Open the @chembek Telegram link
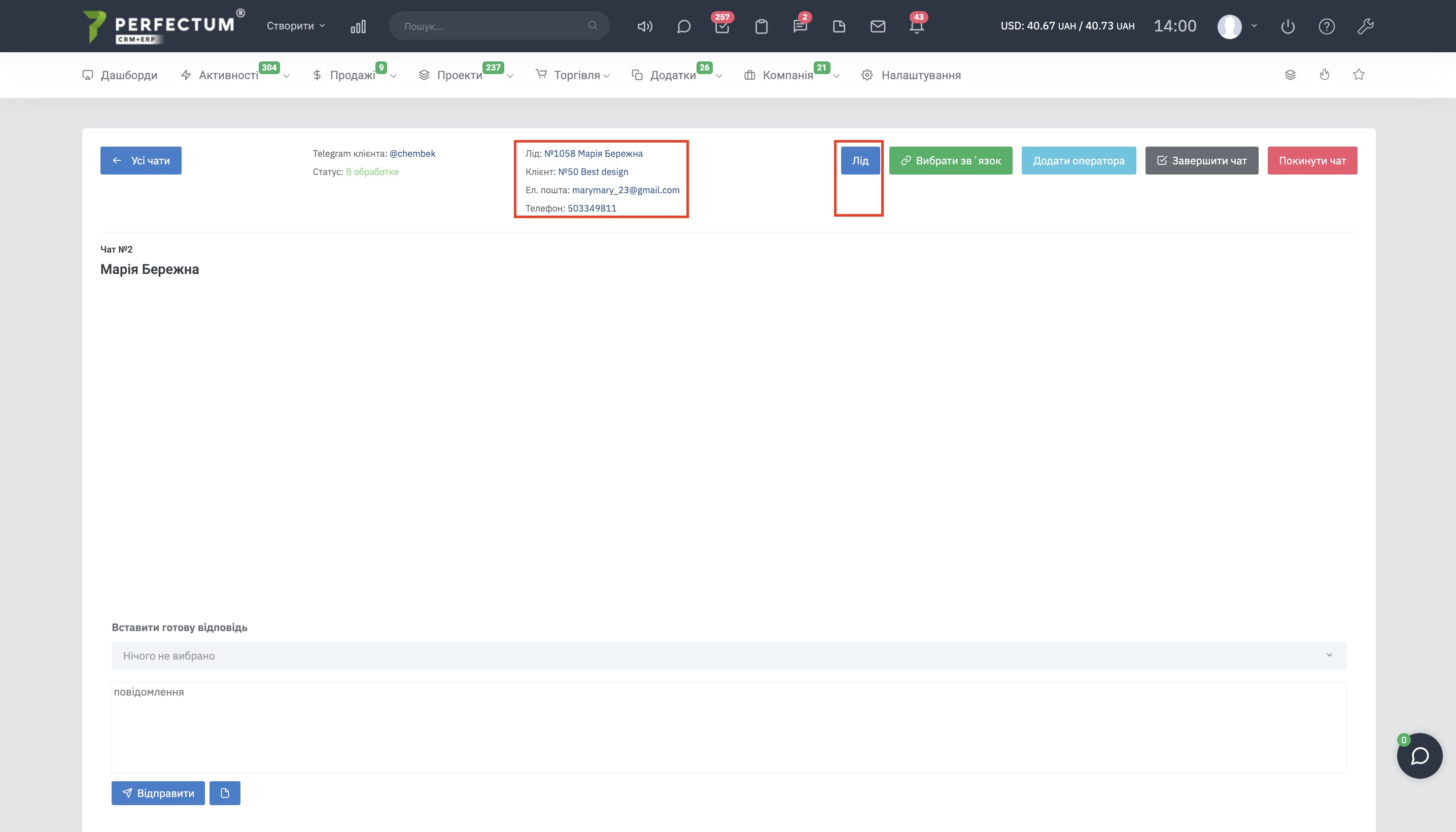Viewport: 1456px width, 832px height. pyautogui.click(x=412, y=153)
